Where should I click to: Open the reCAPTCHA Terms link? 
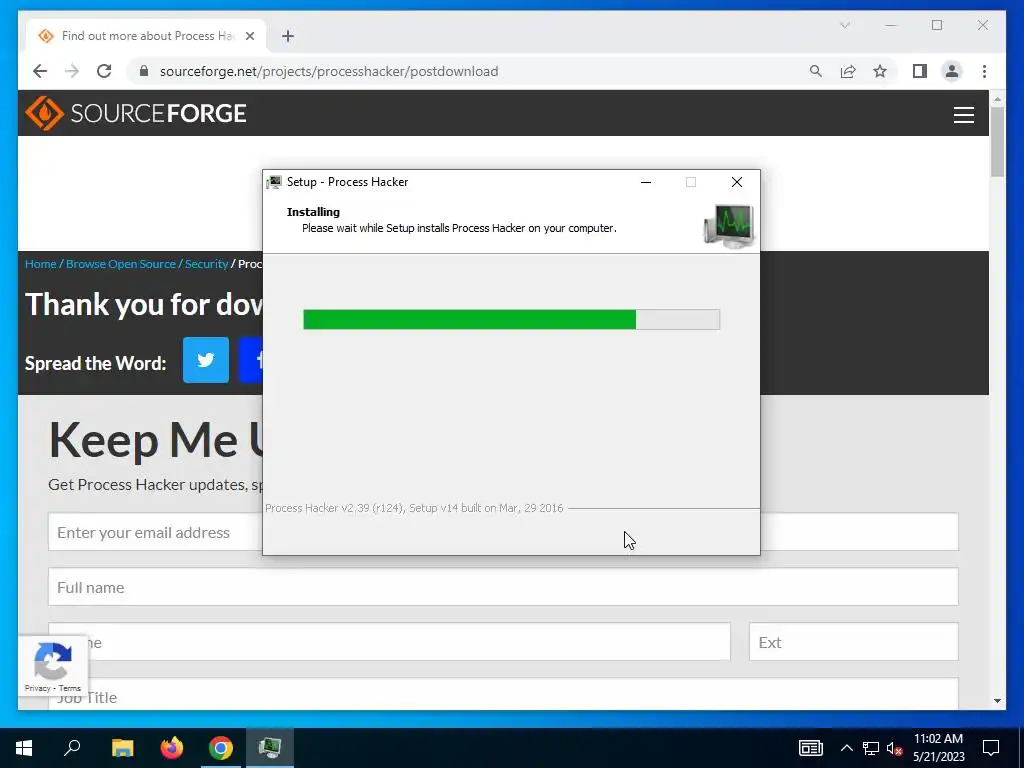pos(70,688)
